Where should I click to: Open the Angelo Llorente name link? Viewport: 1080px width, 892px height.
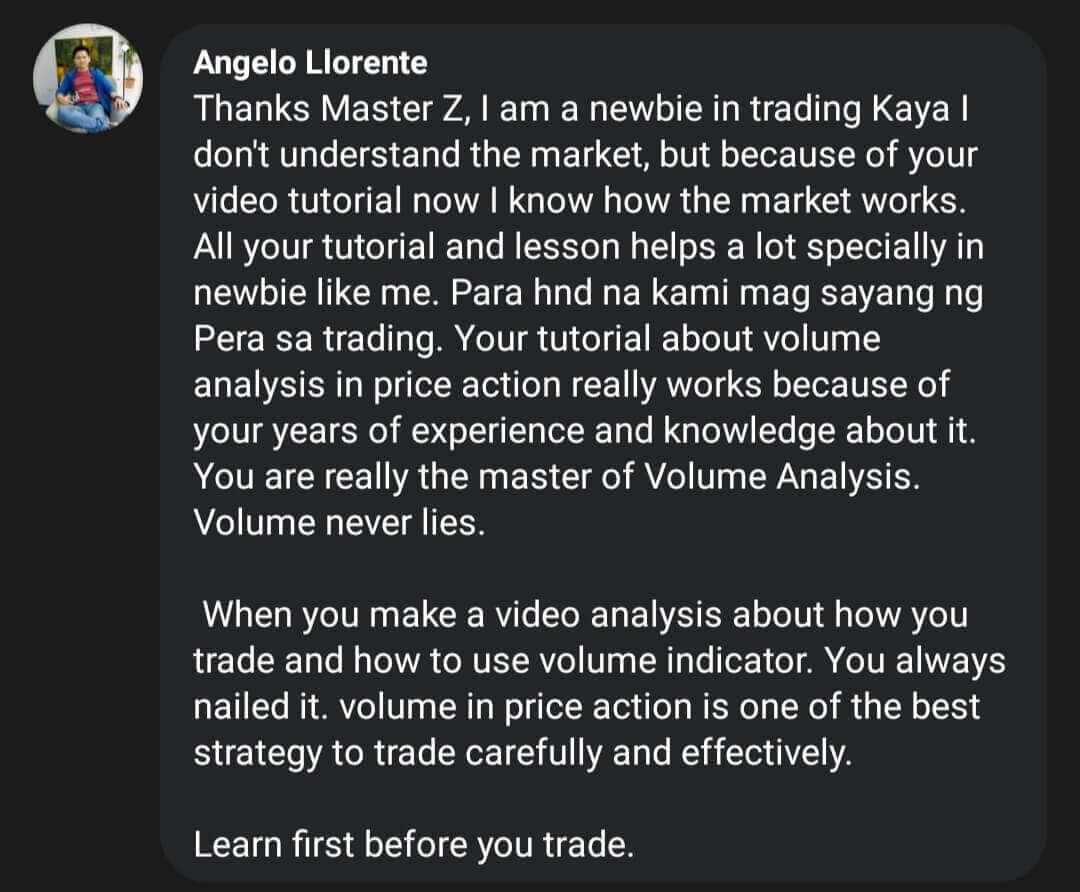coord(310,63)
